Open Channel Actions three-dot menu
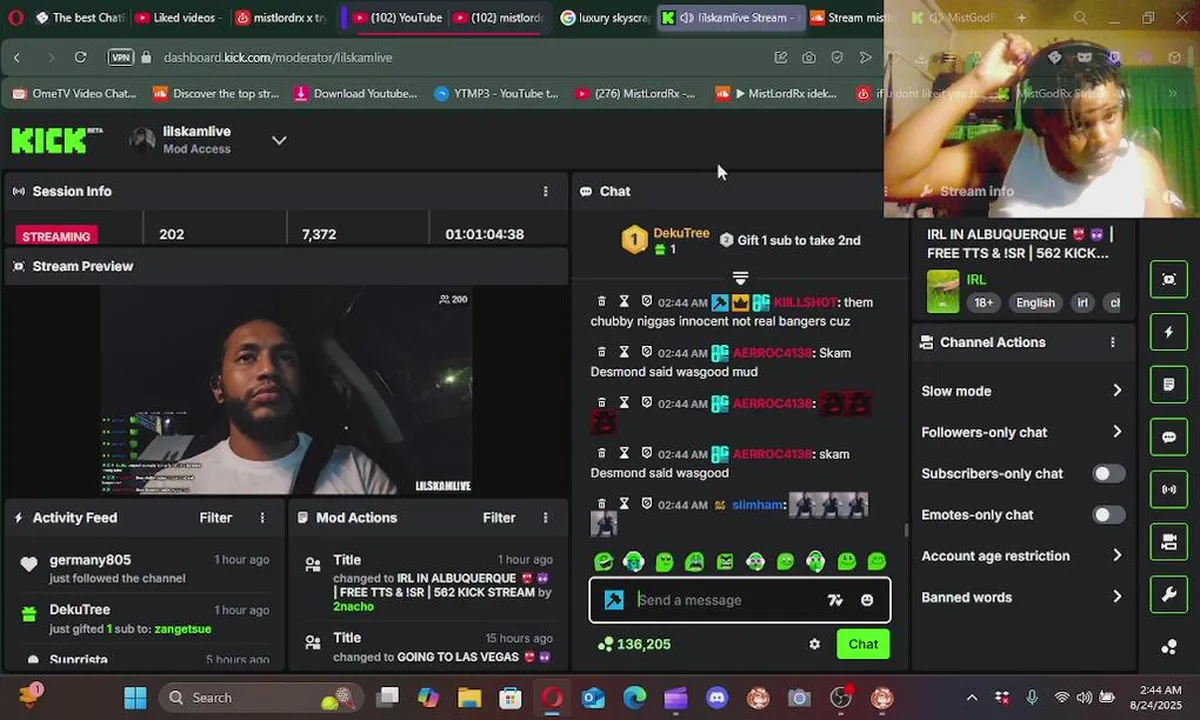Viewport: 1200px width, 720px height. pos(1112,342)
